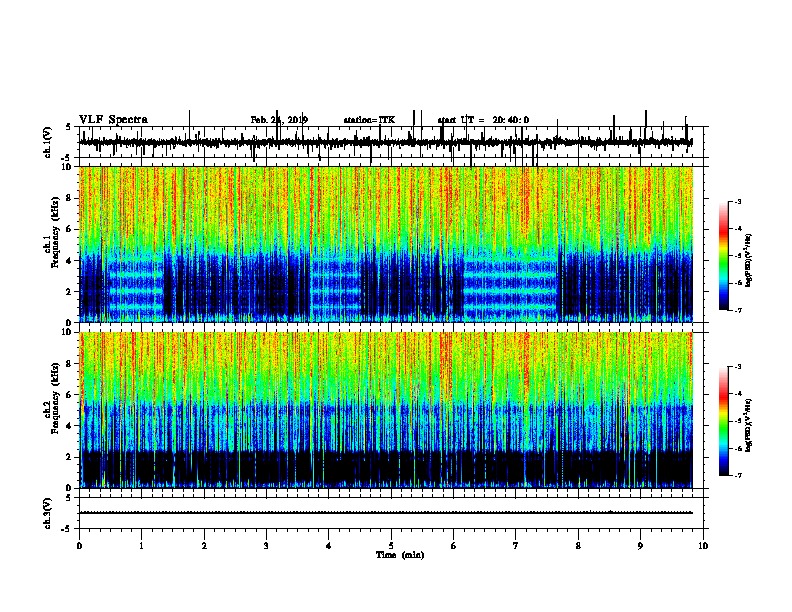
Task: Click time axis tick label "8"
Action: pyautogui.click(x=578, y=545)
